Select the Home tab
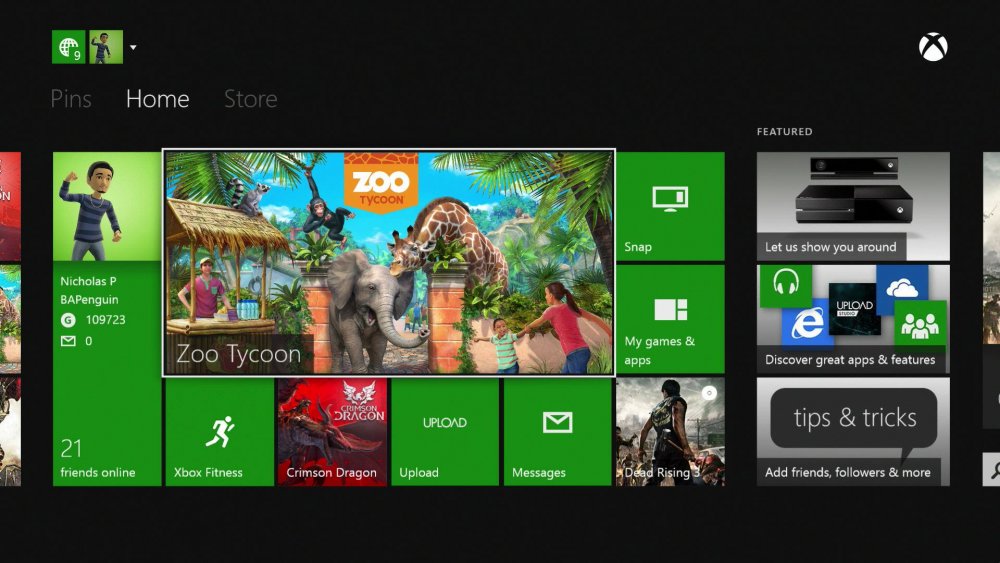The image size is (1000, 563). tap(157, 99)
